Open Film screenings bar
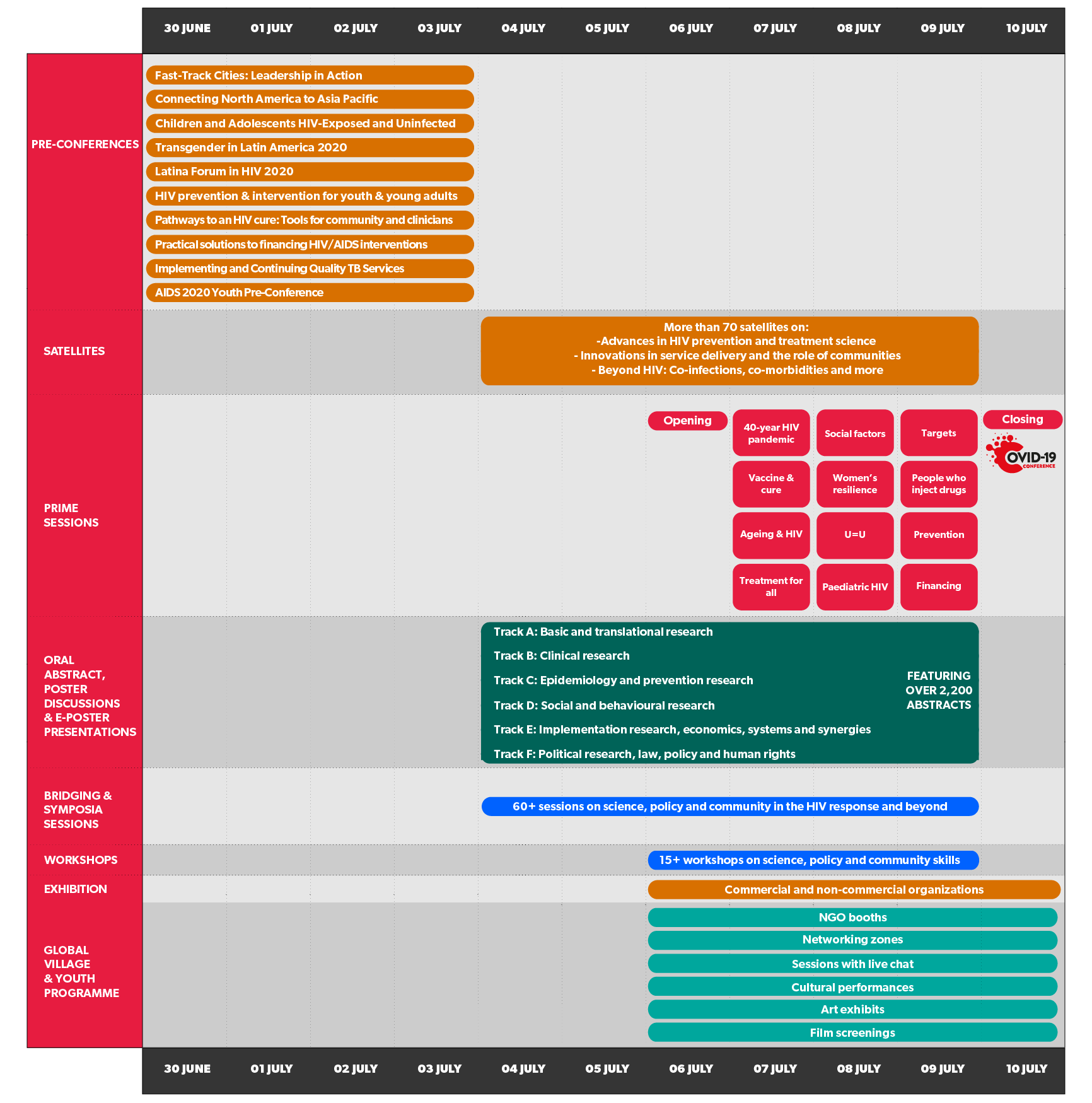 coord(852,1033)
